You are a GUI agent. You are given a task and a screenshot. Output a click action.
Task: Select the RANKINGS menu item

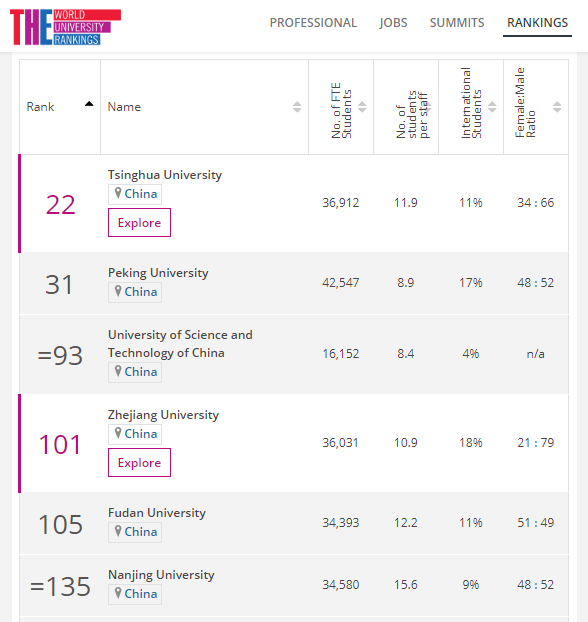pyautogui.click(x=538, y=23)
